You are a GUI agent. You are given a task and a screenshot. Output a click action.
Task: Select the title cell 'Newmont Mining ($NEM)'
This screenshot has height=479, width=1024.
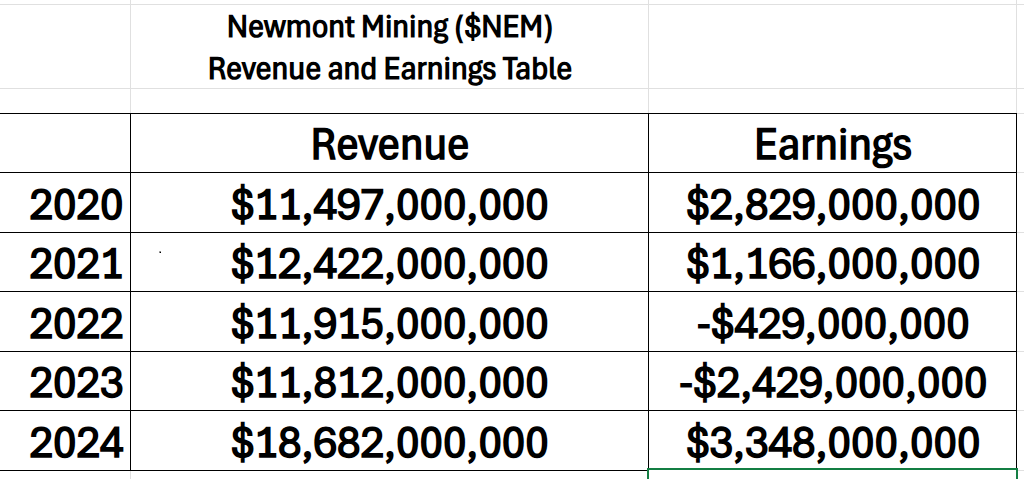(389, 44)
